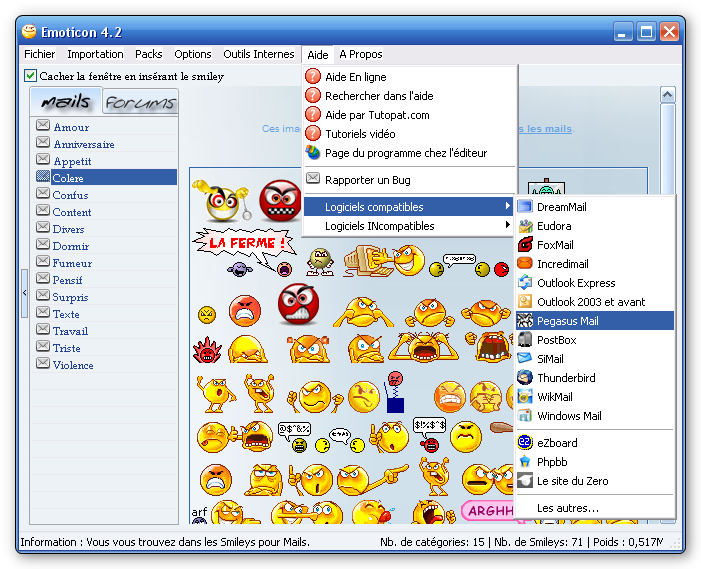Click the scrollbar up arrow button

(667, 94)
